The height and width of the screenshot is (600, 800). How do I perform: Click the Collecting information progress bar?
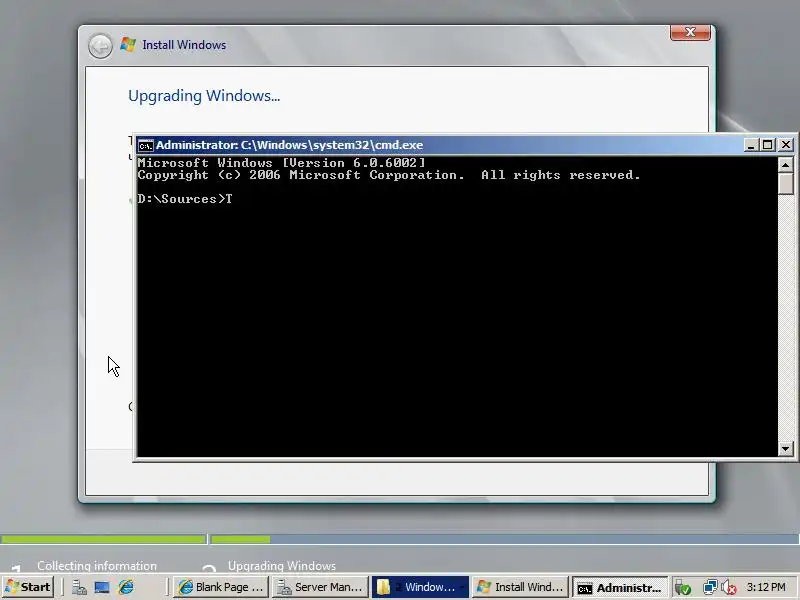point(104,539)
